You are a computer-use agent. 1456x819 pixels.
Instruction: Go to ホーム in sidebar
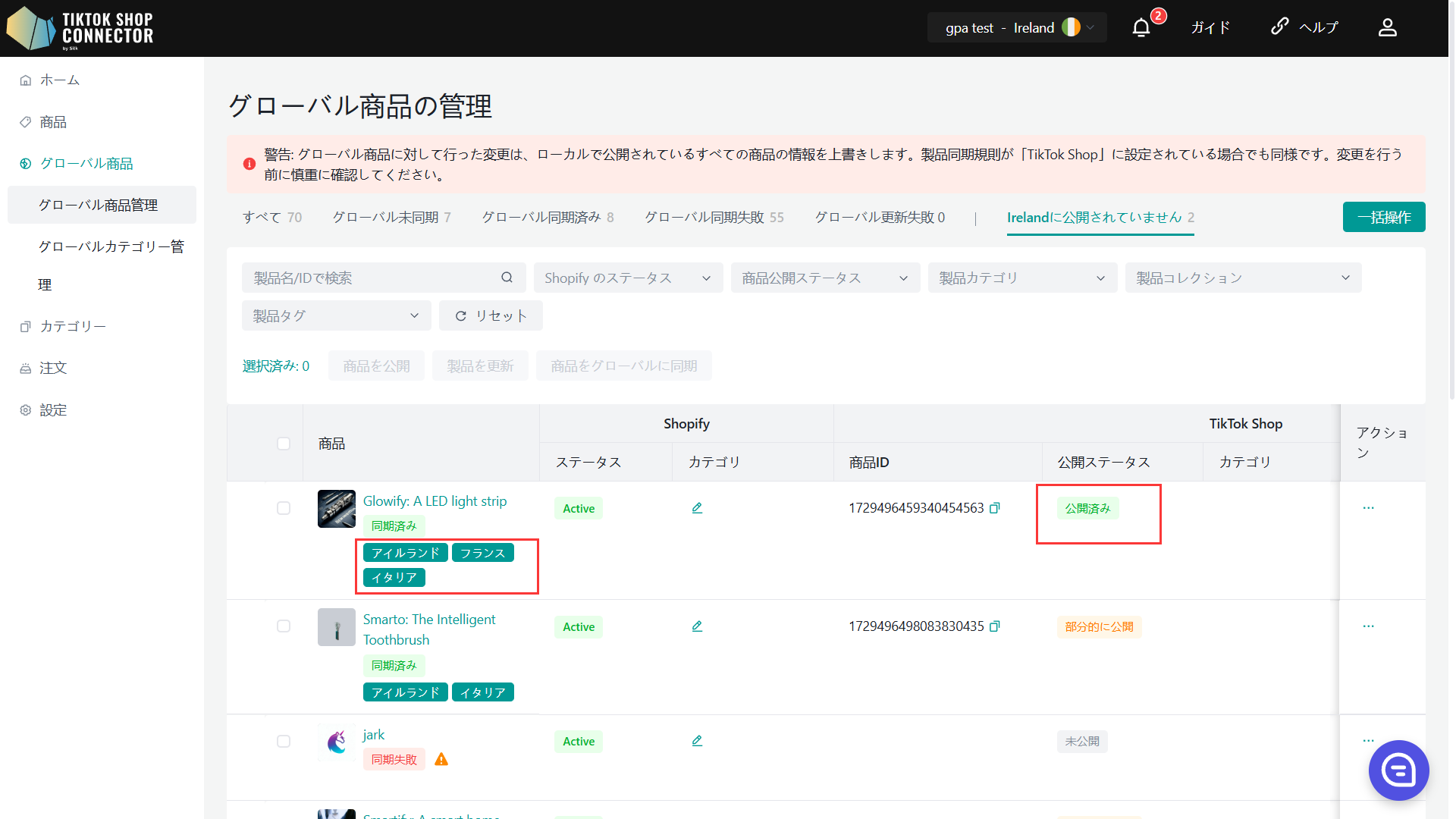[59, 80]
